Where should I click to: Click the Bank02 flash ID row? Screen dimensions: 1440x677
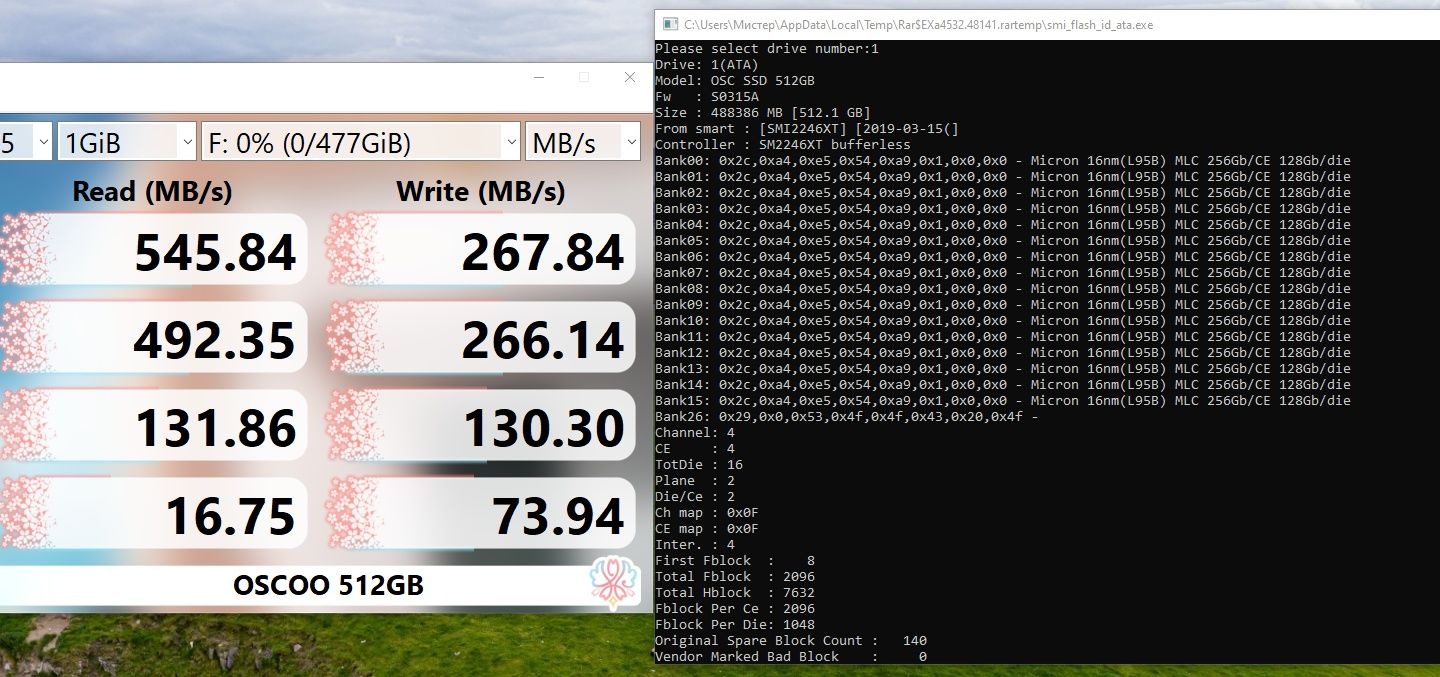[1003, 192]
